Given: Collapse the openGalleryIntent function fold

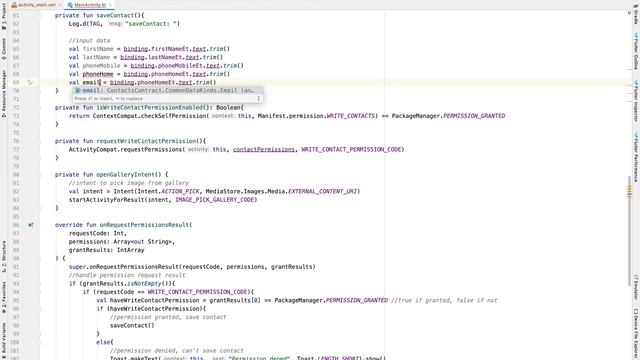Looking at the screenshot, I should tap(40, 175).
